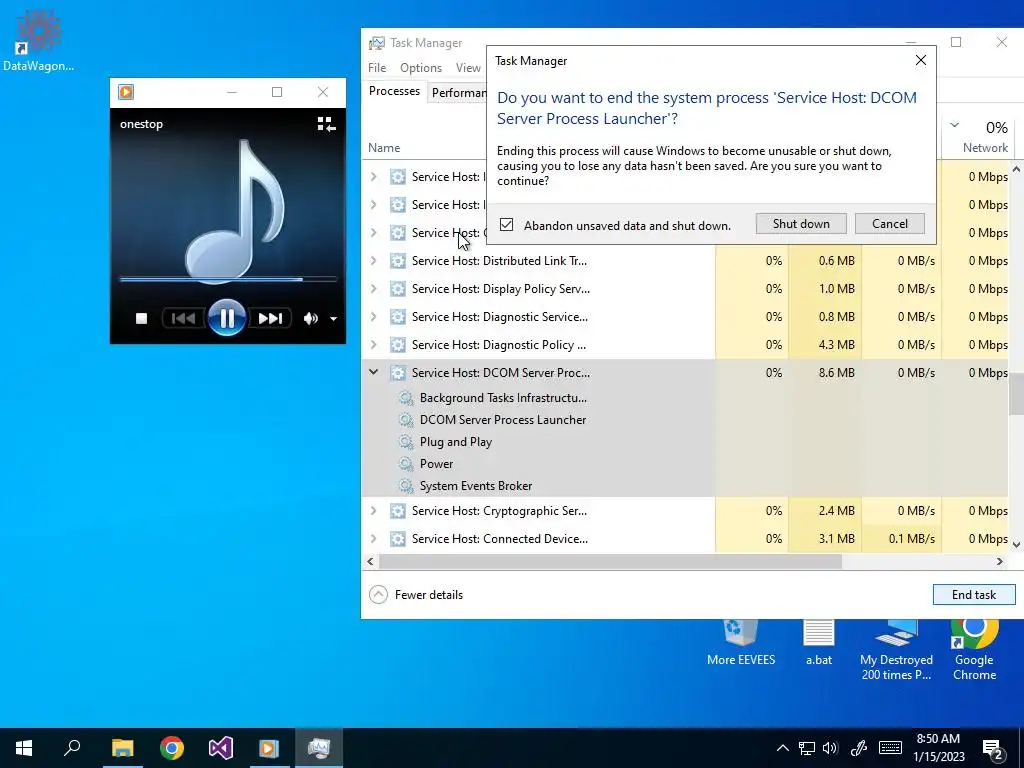Image resolution: width=1024 pixels, height=768 pixels.
Task: Open the volume dropdown arrow in media player
Action: pyautogui.click(x=333, y=319)
